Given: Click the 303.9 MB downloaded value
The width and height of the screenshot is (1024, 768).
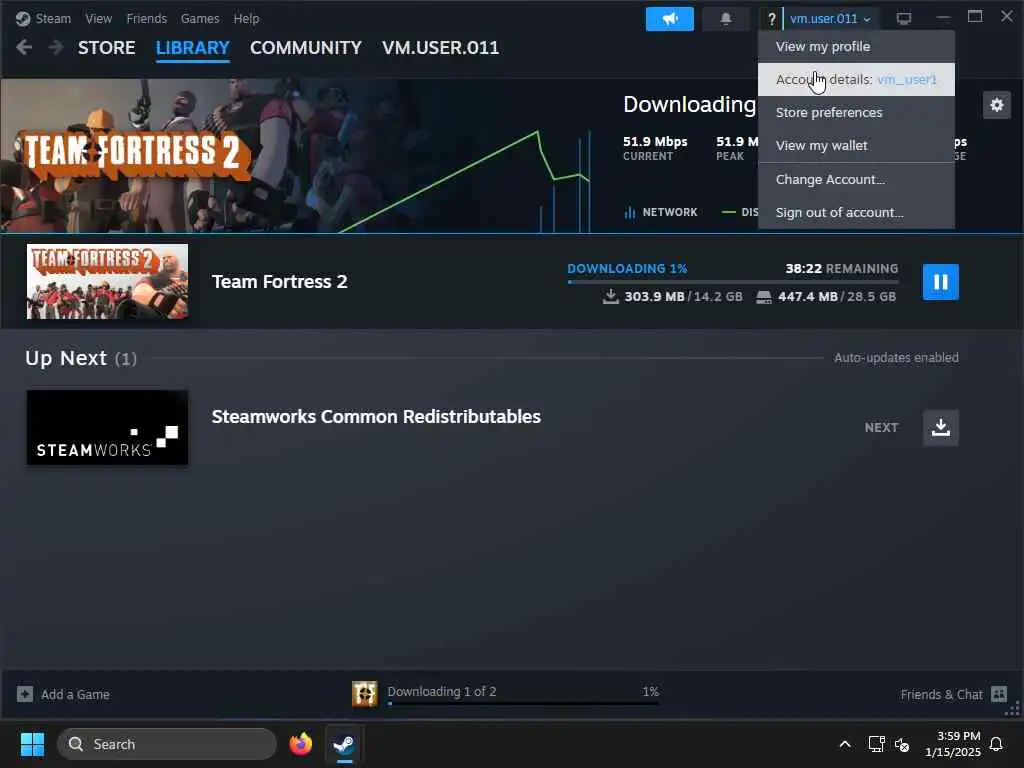Looking at the screenshot, I should (x=654, y=296).
